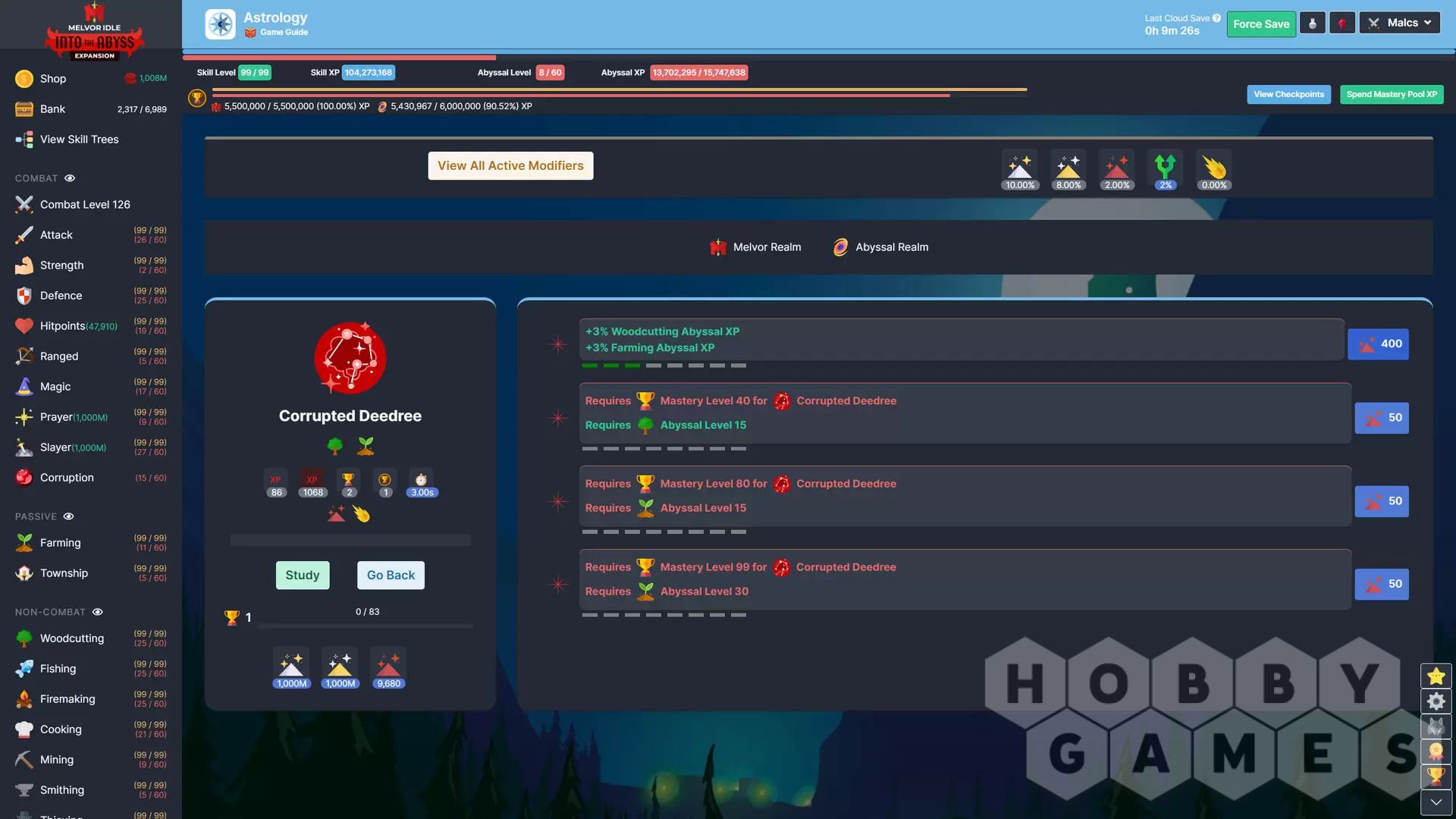The image size is (1456, 819).
Task: Click the +3% Woodcutting Abyssal XP modifier row
Action: tap(962, 340)
